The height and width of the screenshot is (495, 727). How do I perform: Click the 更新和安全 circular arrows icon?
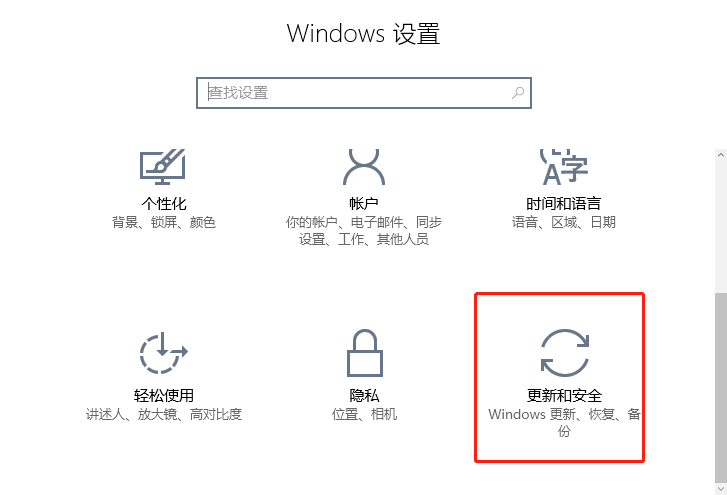coord(565,353)
